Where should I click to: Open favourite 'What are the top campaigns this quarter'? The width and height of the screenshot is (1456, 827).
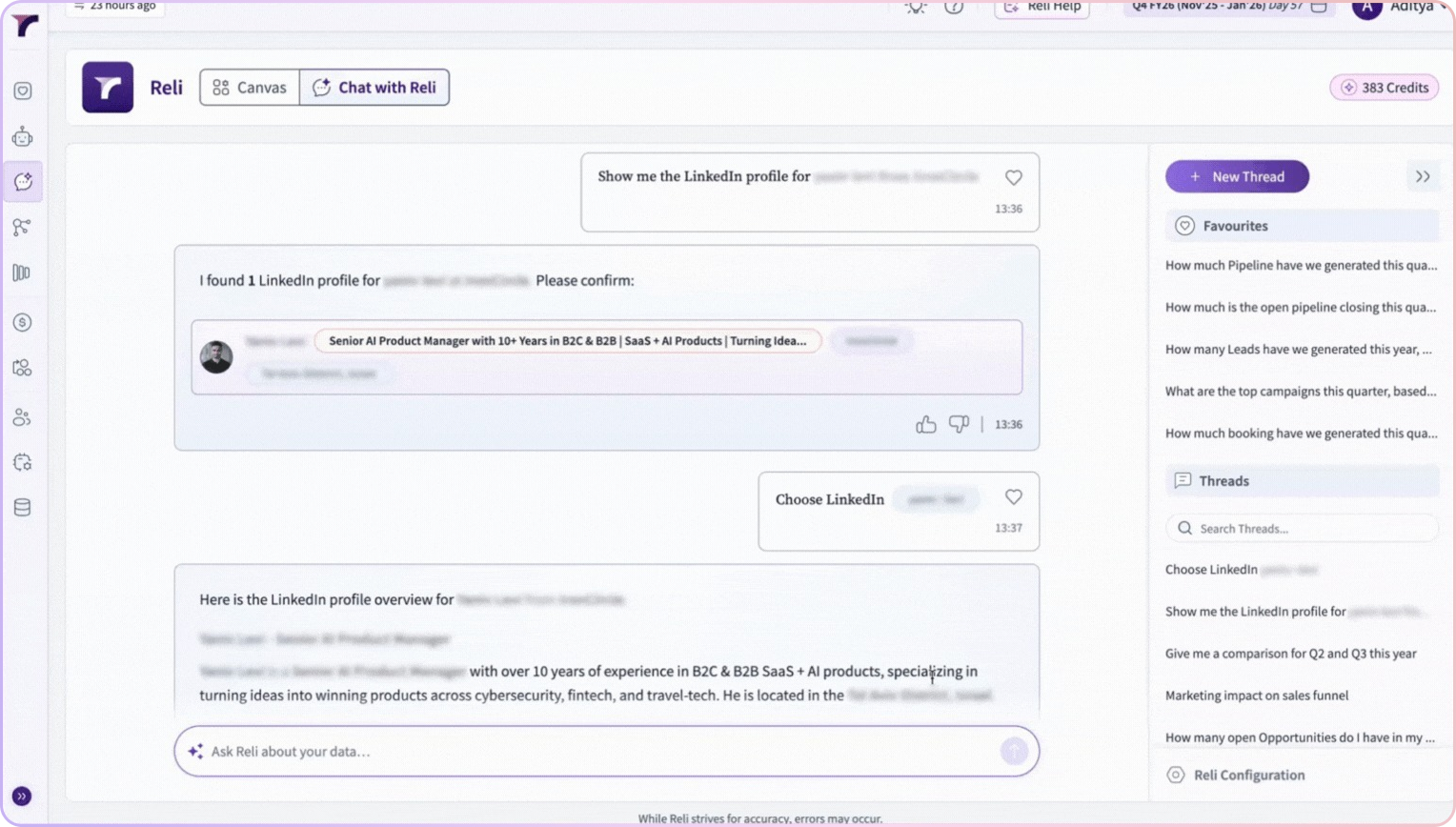[1301, 392]
